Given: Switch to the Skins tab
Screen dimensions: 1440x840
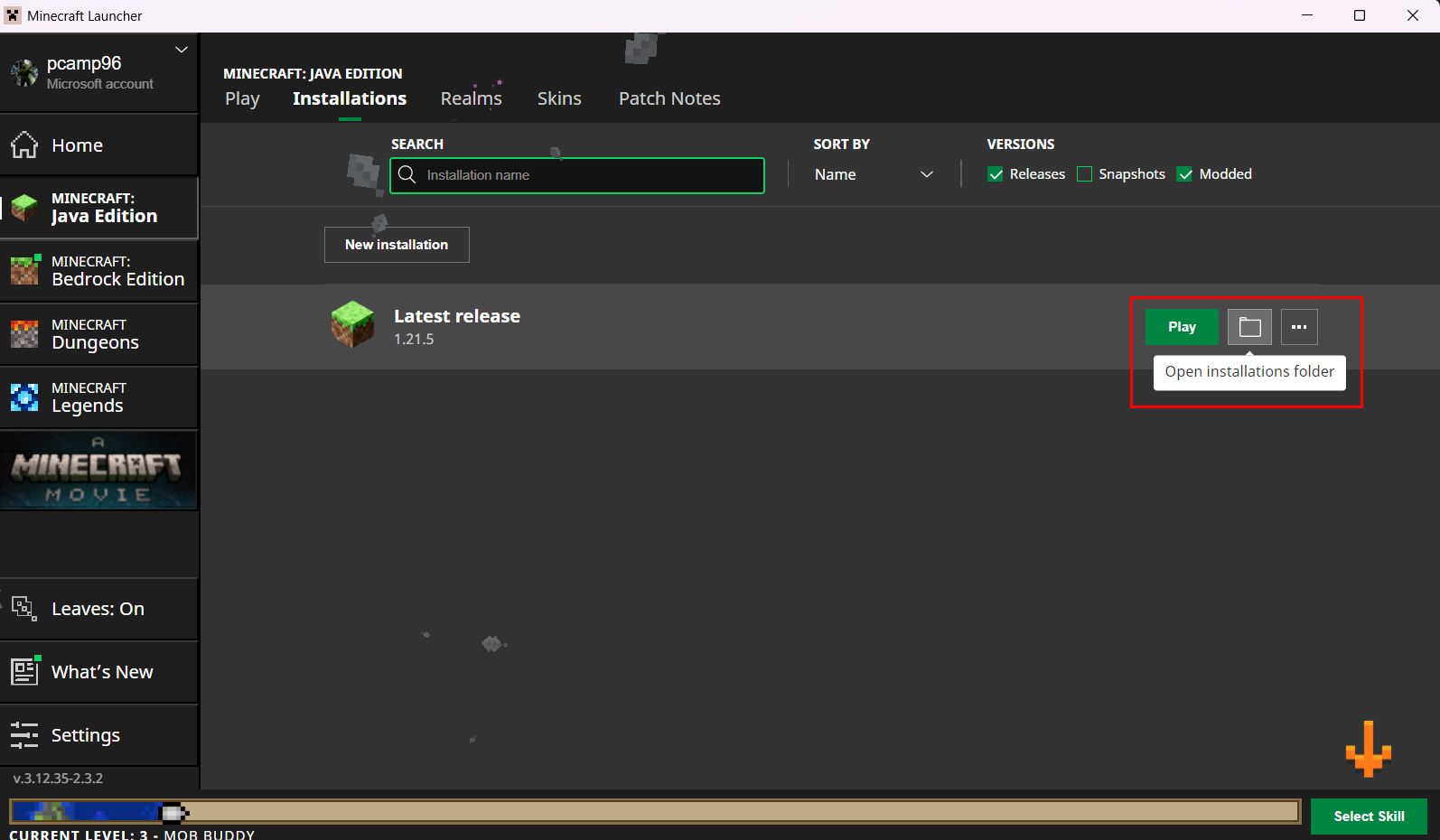Looking at the screenshot, I should click(x=559, y=98).
